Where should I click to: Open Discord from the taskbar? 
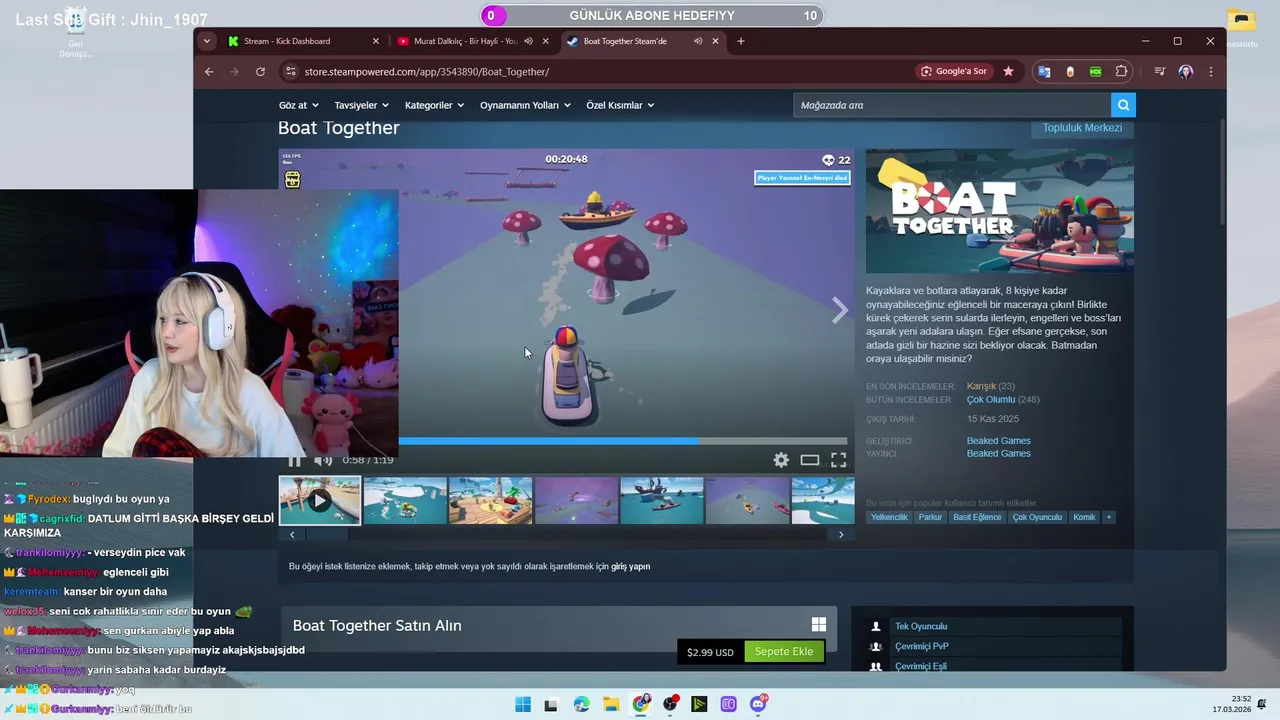758,704
